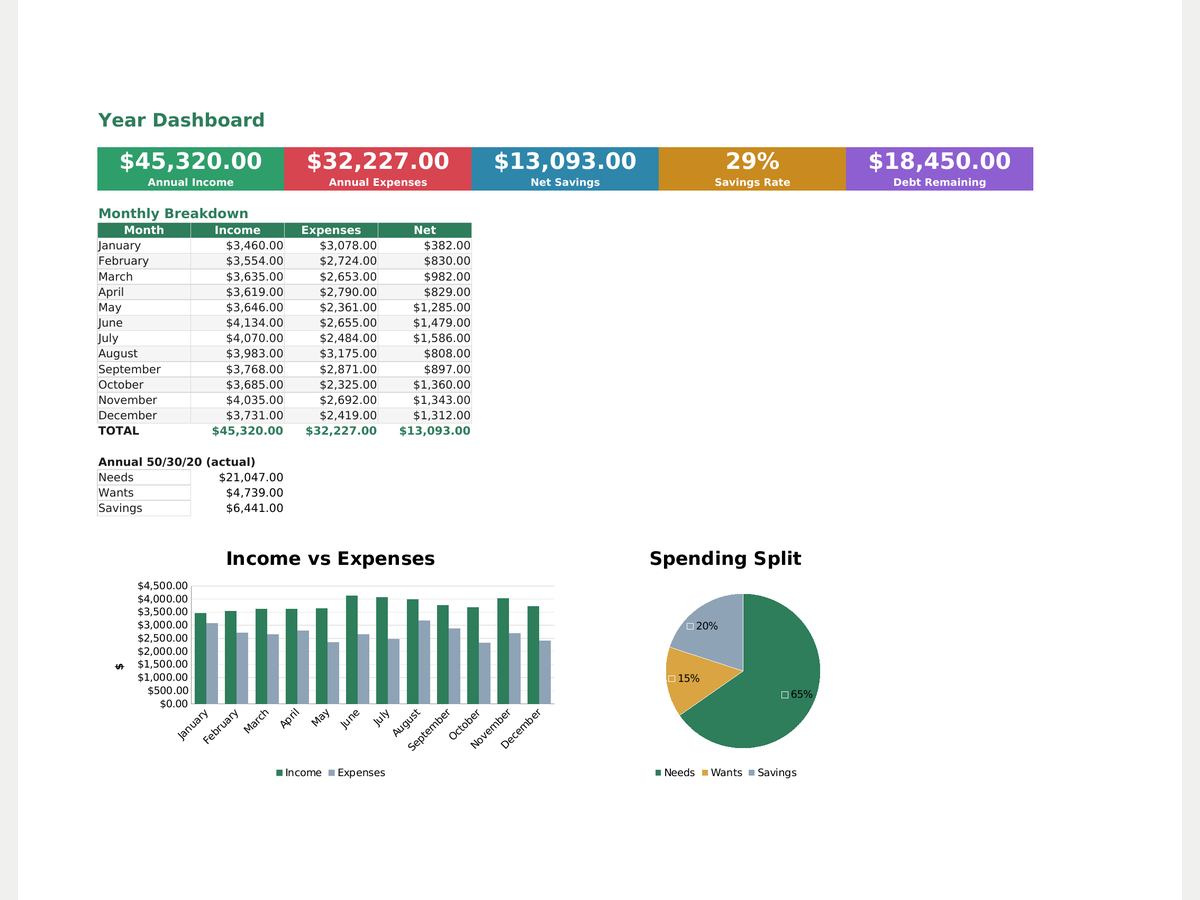
Task: Click the Month column header
Action: (x=144, y=230)
